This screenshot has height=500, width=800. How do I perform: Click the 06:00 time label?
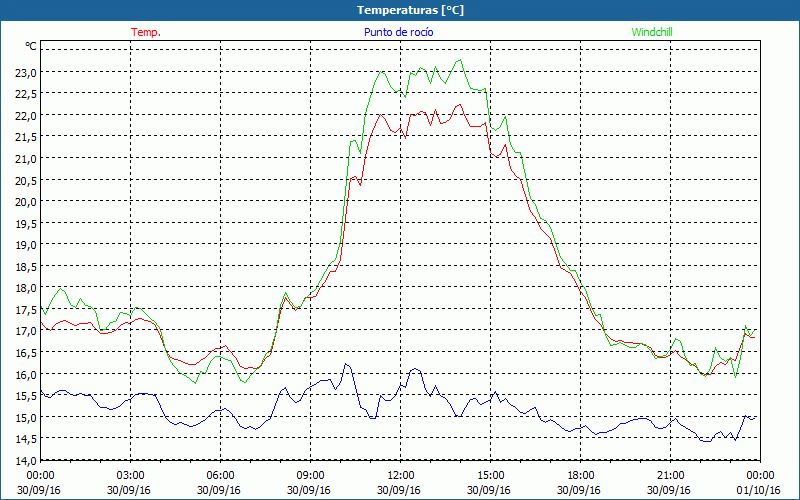coord(220,475)
